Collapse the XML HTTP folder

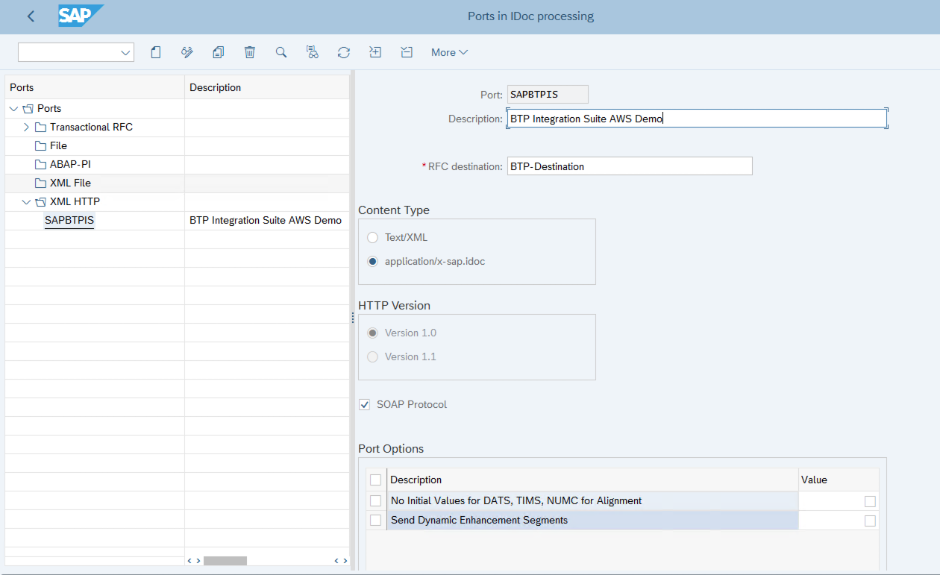click(x=26, y=202)
